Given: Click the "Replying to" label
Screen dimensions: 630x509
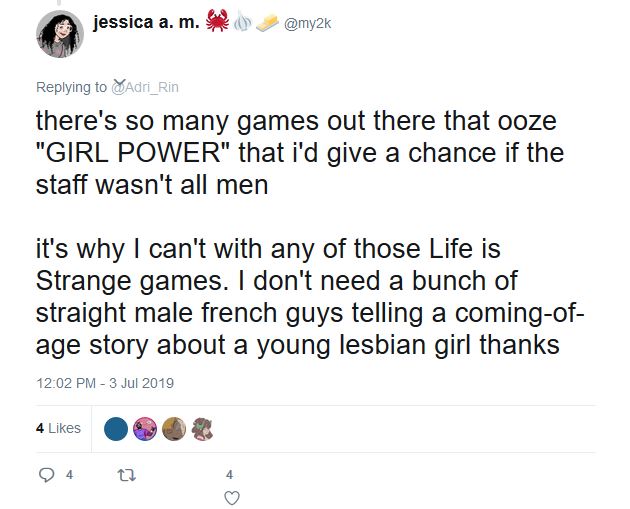Looking at the screenshot, I should [69, 88].
